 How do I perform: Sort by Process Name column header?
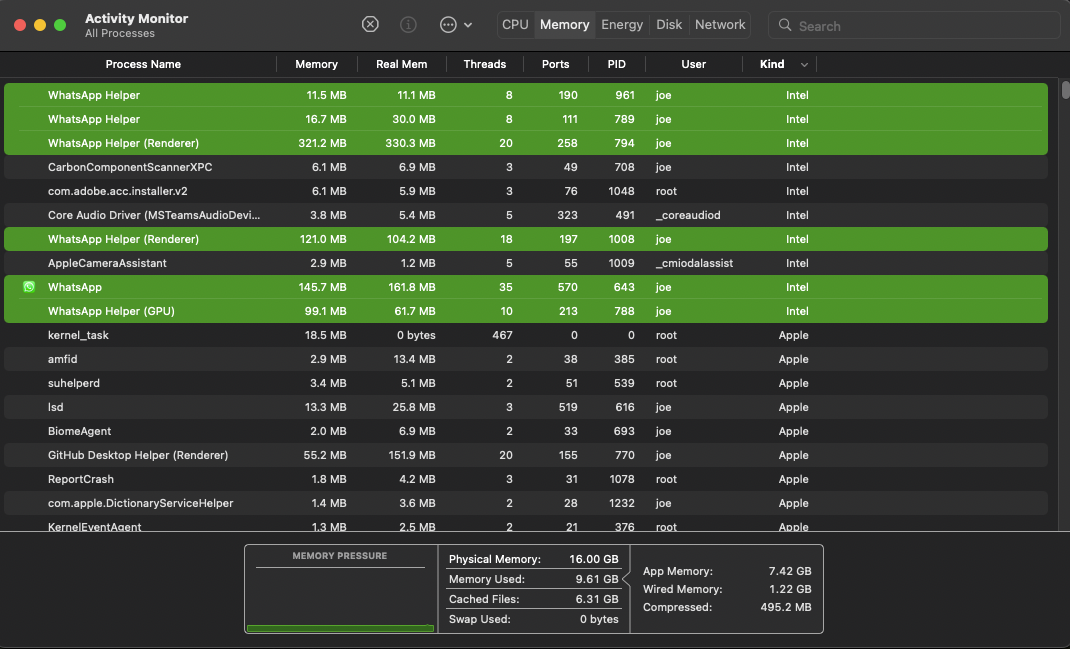[x=143, y=64]
